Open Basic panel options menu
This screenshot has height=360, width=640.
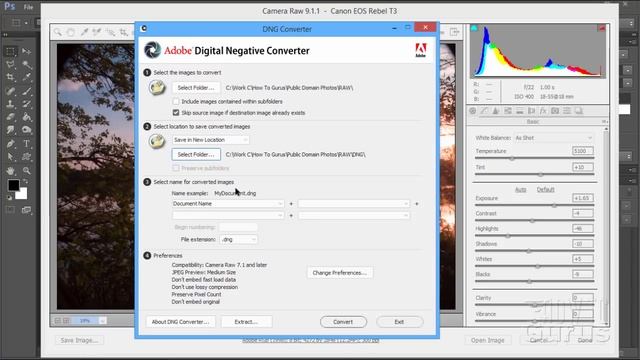(604, 122)
